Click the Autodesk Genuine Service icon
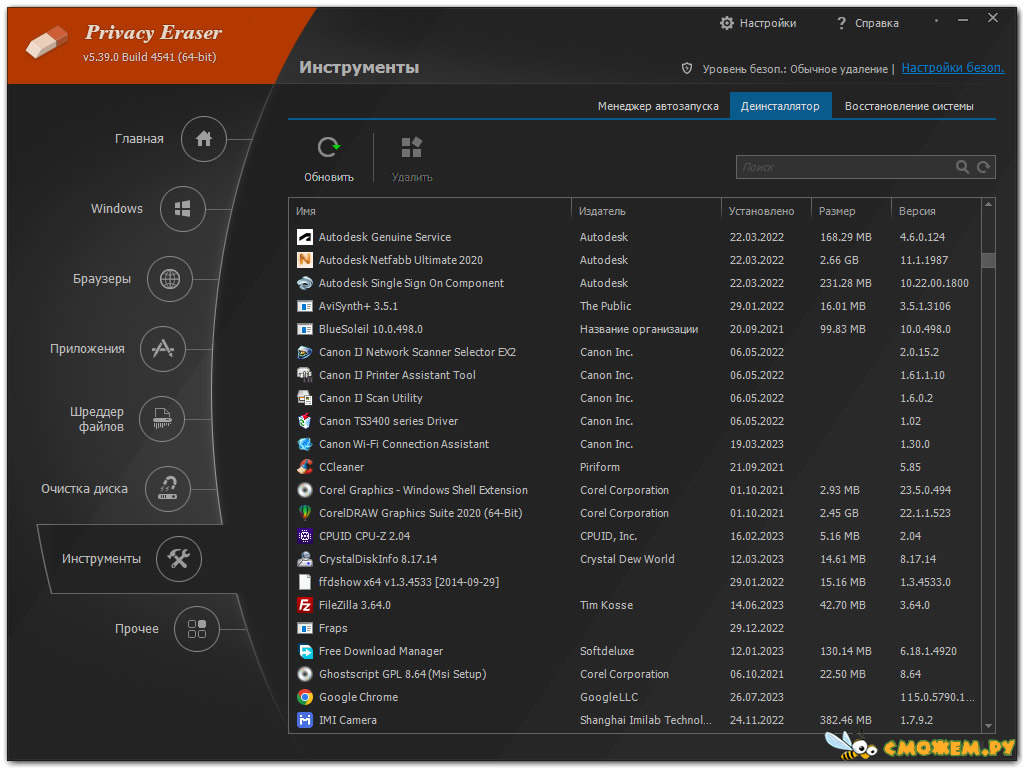Viewport: 1026px width, 772px height. (305, 237)
